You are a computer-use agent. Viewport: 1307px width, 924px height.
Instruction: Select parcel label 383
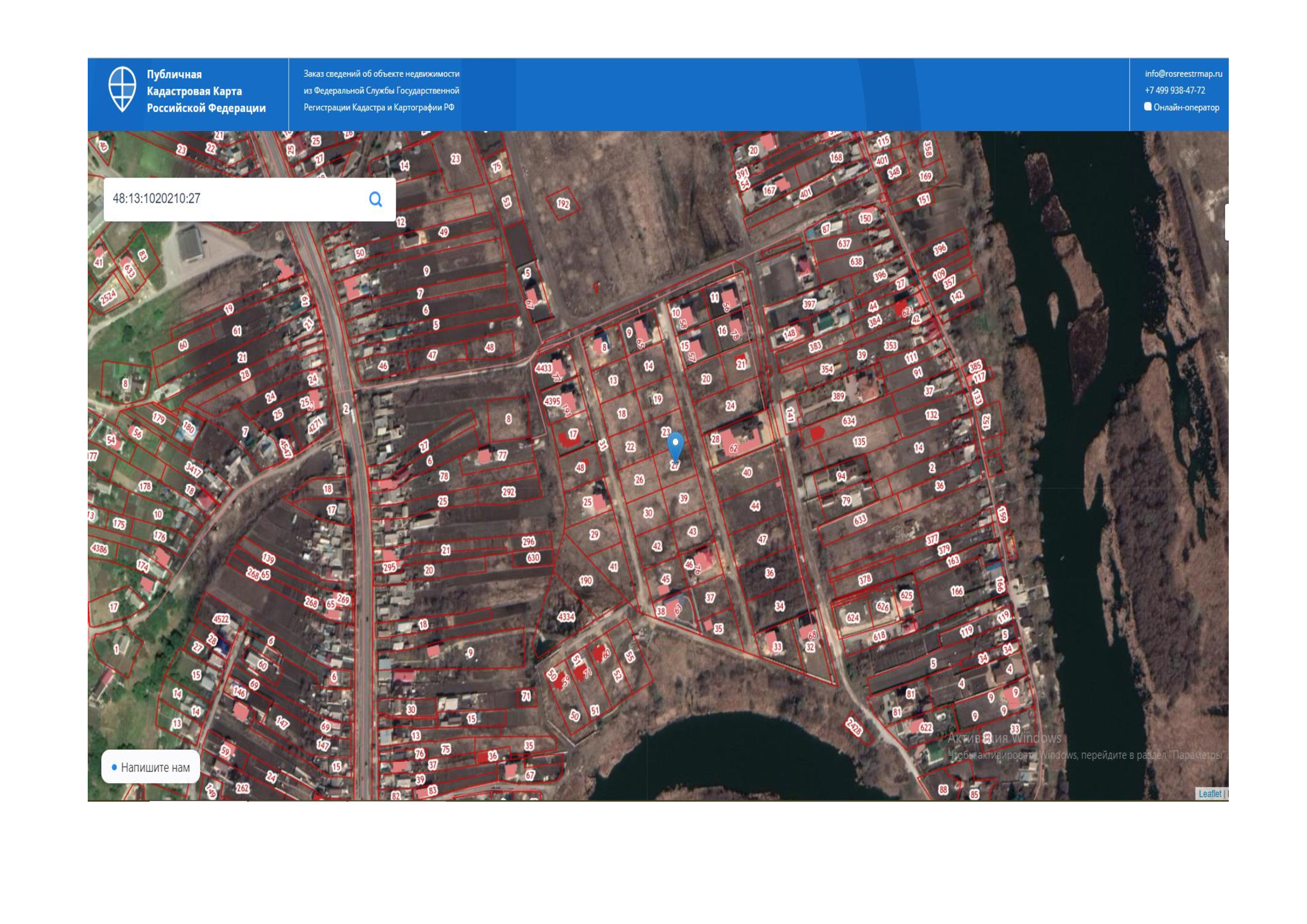815,346
